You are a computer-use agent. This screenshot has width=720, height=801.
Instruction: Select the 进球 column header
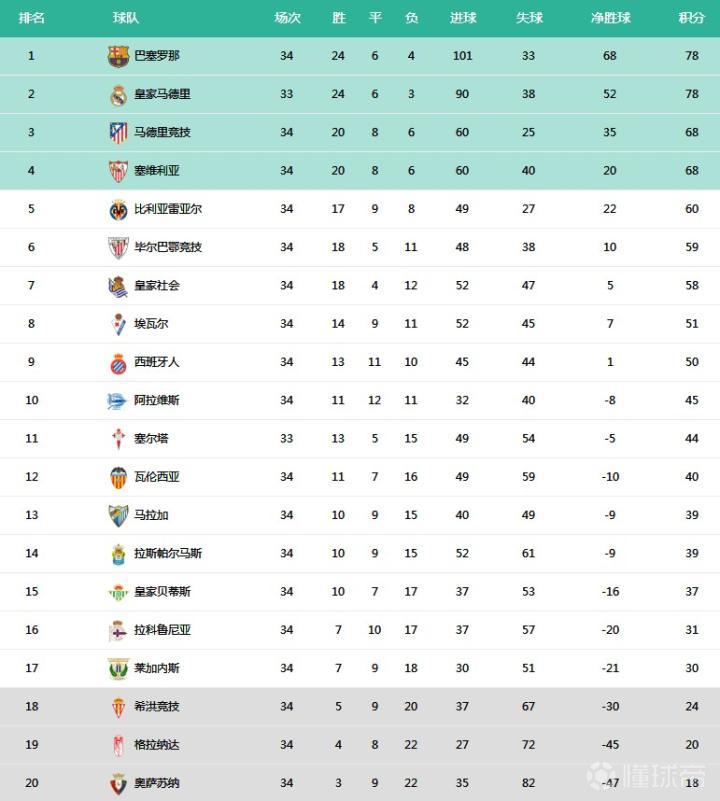pyautogui.click(x=463, y=18)
